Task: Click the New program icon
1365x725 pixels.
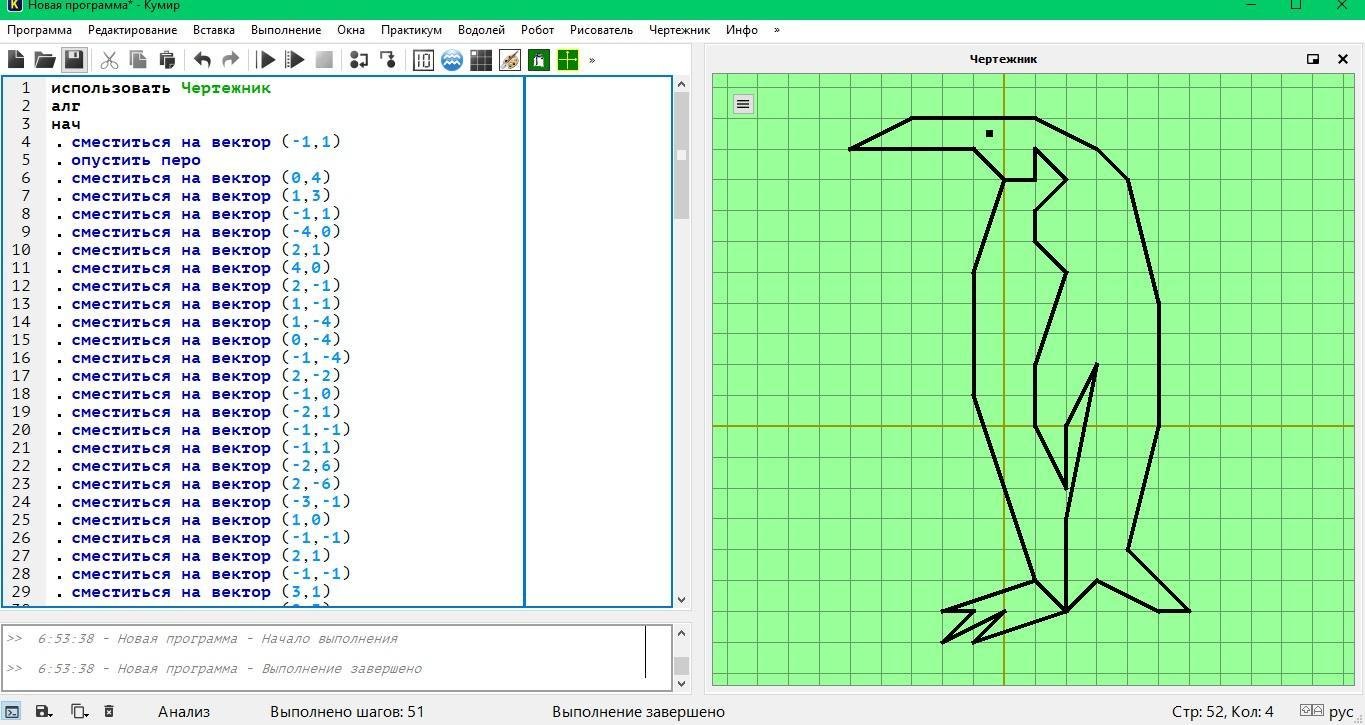Action: [16, 60]
